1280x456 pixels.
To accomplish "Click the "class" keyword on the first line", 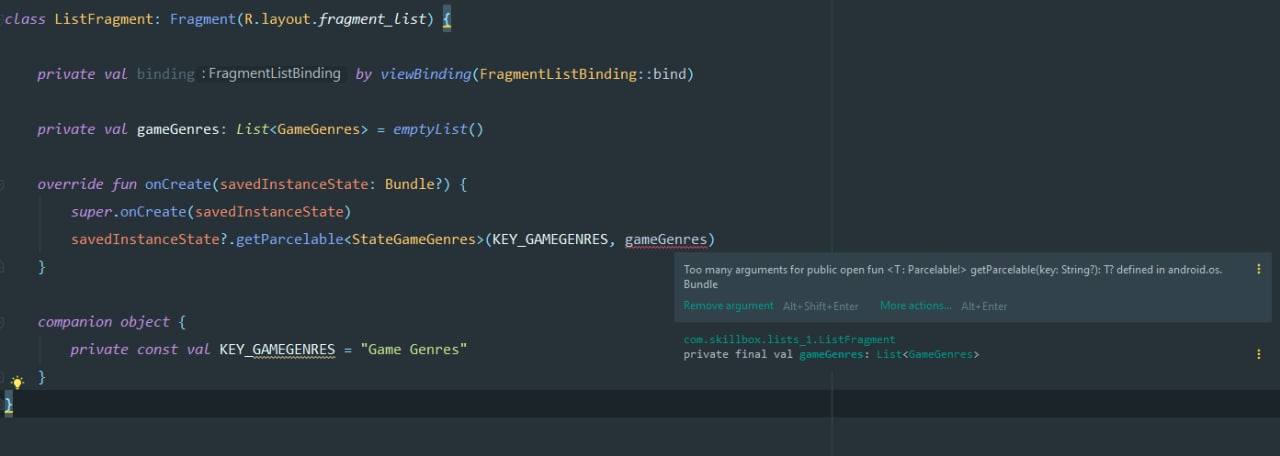I will point(25,19).
